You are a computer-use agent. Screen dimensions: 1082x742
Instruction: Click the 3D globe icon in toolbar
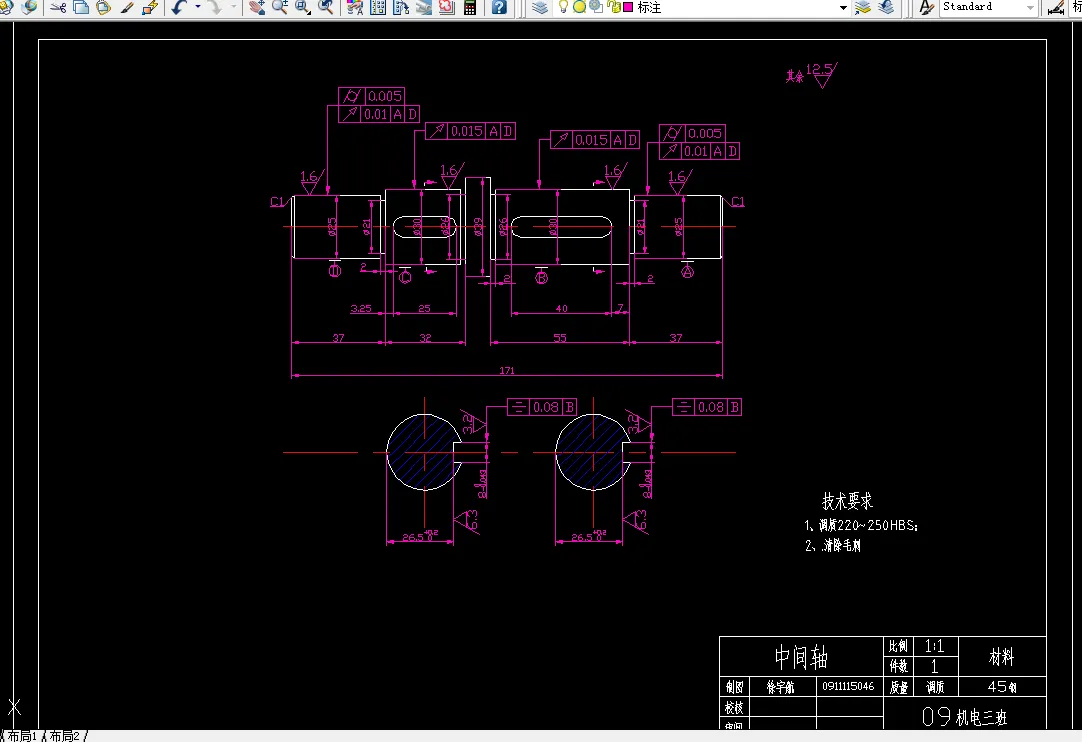tap(30, 8)
